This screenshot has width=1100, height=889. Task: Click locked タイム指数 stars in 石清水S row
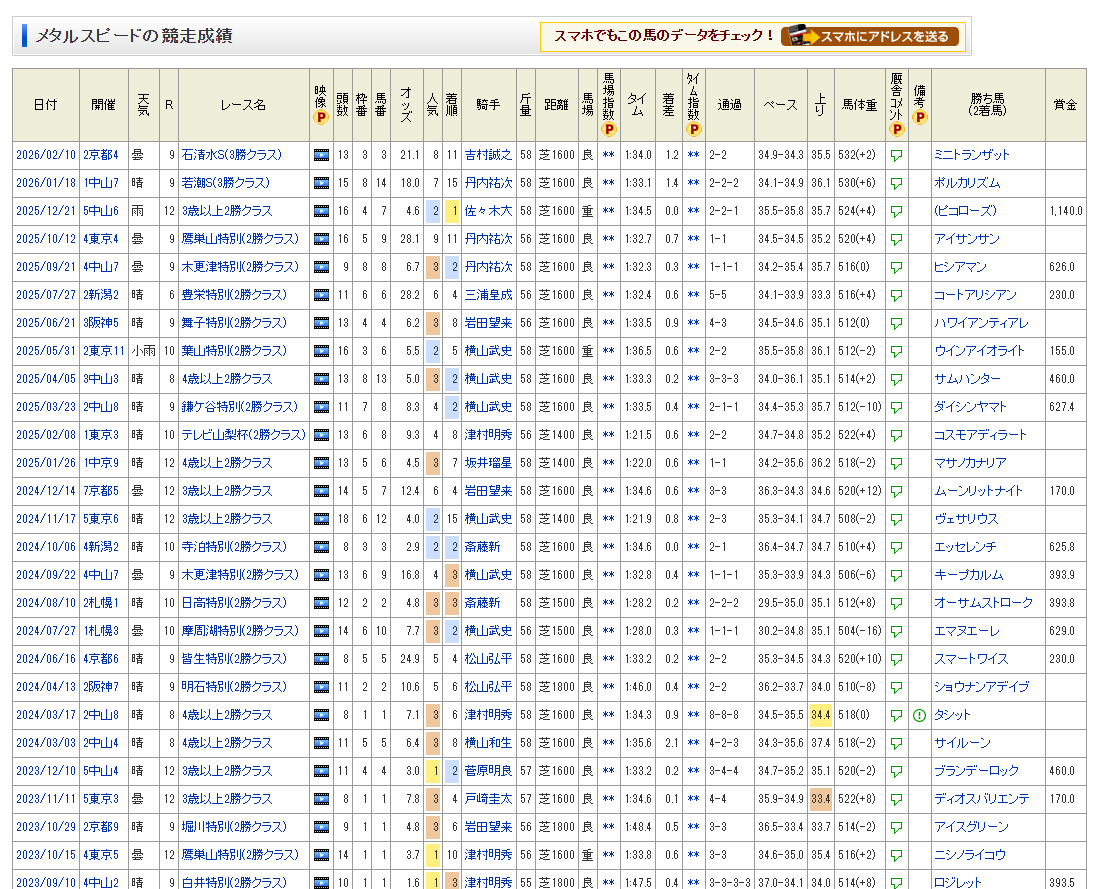click(x=693, y=155)
